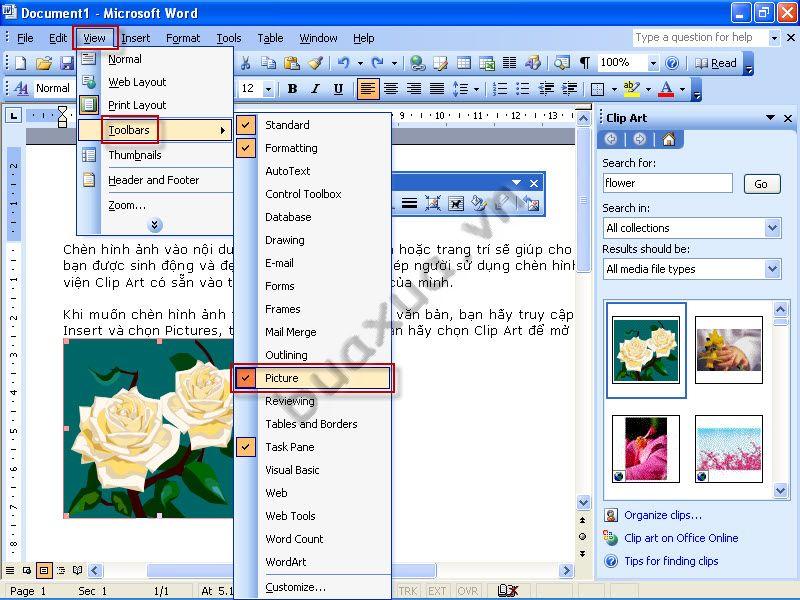
Task: Enable the Word Count toolbar
Action: pos(312,539)
